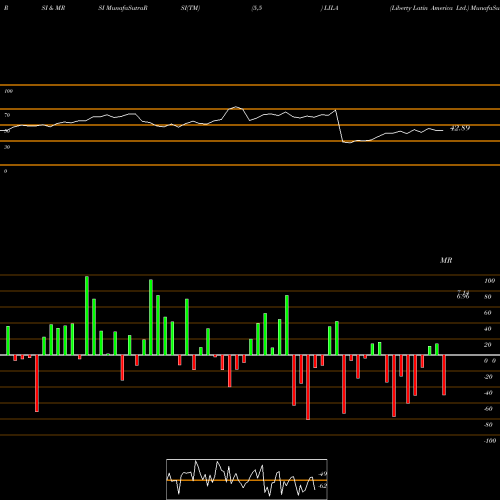Click the '(5,5' parameter text
The image size is (500, 500).
pos(257,8)
